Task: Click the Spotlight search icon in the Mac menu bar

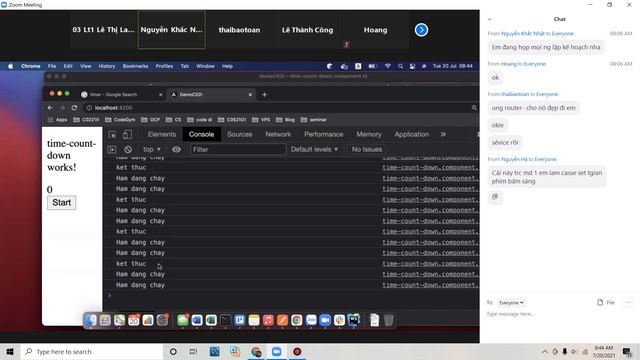Action: tap(400, 66)
